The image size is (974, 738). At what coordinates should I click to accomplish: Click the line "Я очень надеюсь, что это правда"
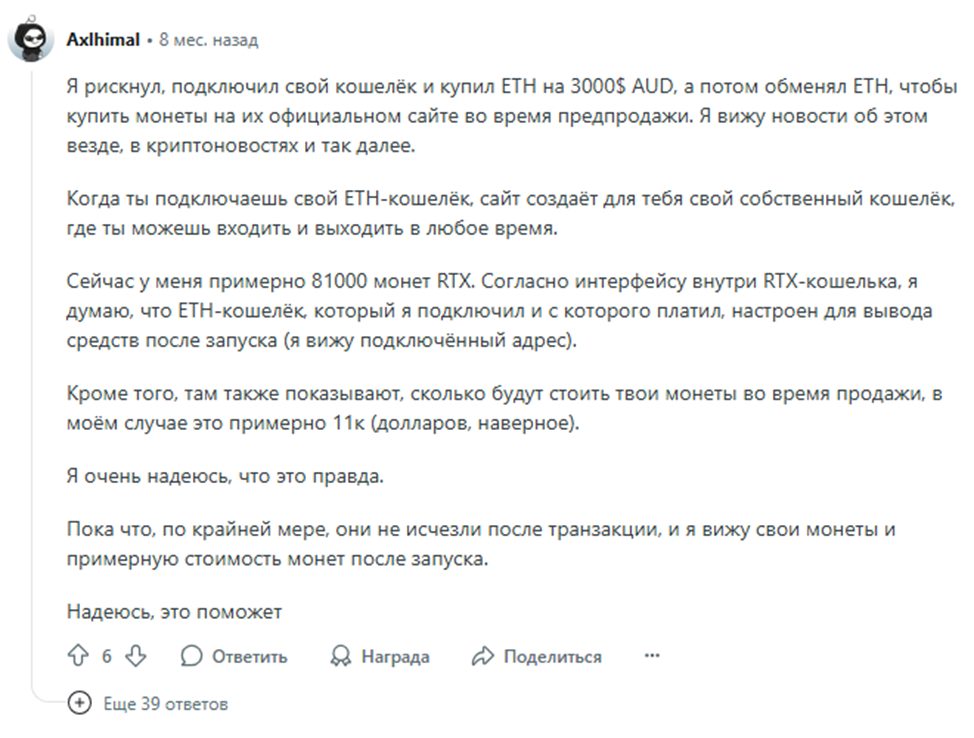click(x=226, y=476)
